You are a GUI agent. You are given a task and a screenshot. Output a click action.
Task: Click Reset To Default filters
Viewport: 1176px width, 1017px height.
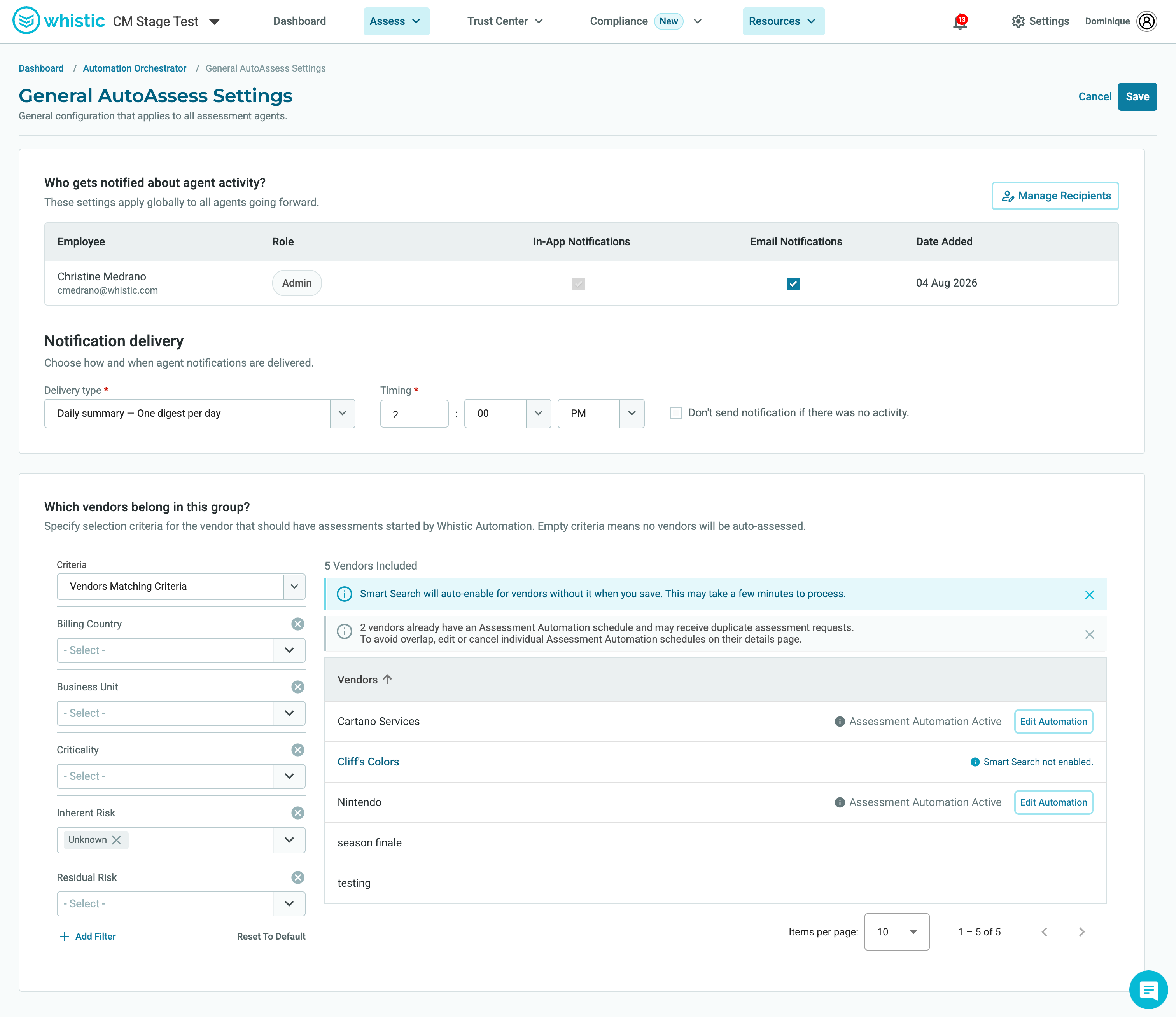[271, 937]
